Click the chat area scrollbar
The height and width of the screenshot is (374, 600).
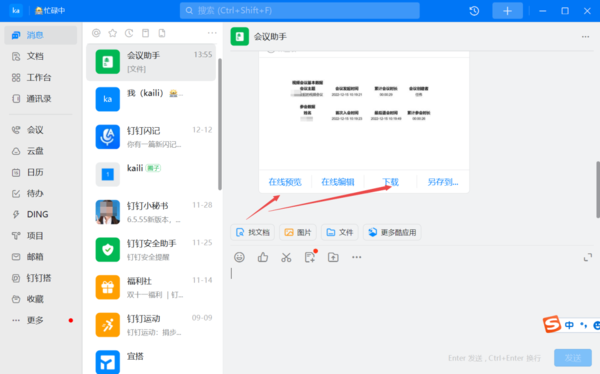pyautogui.click(x=598, y=189)
